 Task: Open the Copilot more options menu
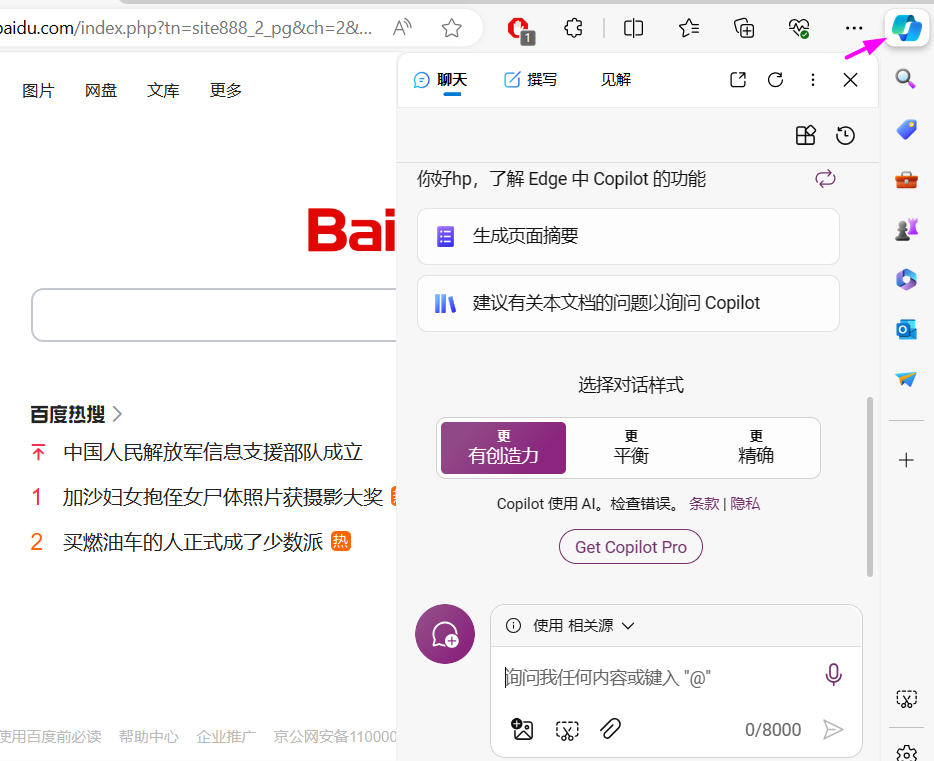click(813, 80)
